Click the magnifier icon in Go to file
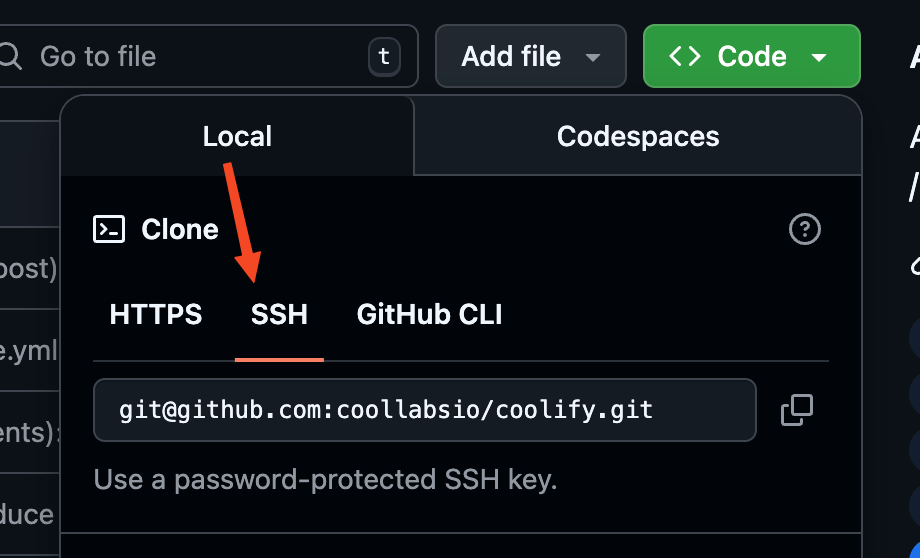The height and width of the screenshot is (558, 920). (11, 56)
